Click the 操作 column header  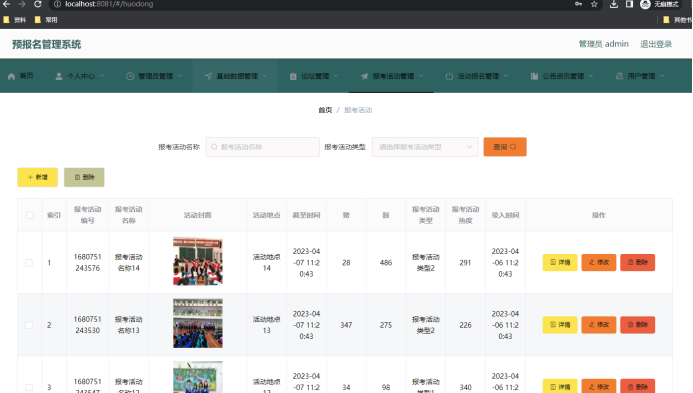[x=598, y=215]
